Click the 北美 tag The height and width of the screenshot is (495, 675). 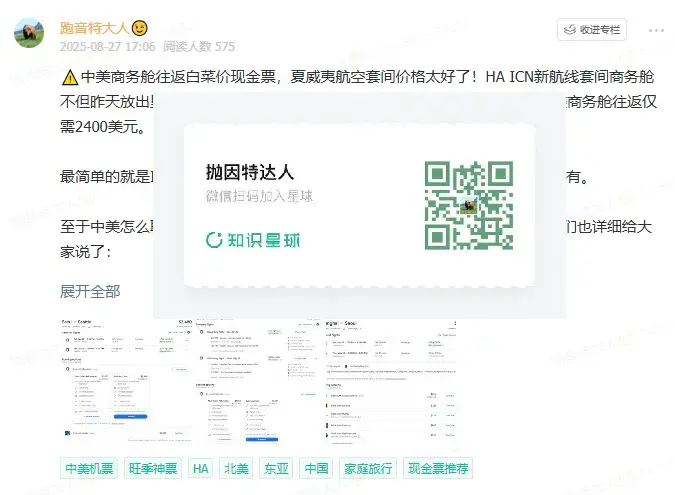click(x=236, y=468)
